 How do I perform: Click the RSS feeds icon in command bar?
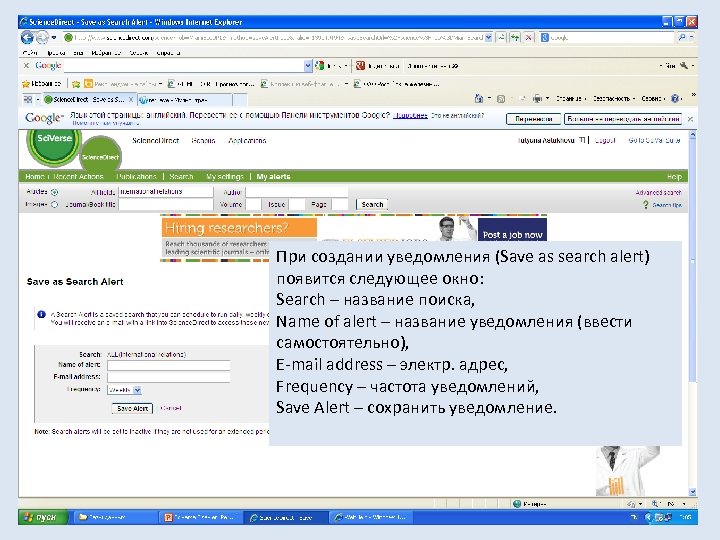pos(501,99)
